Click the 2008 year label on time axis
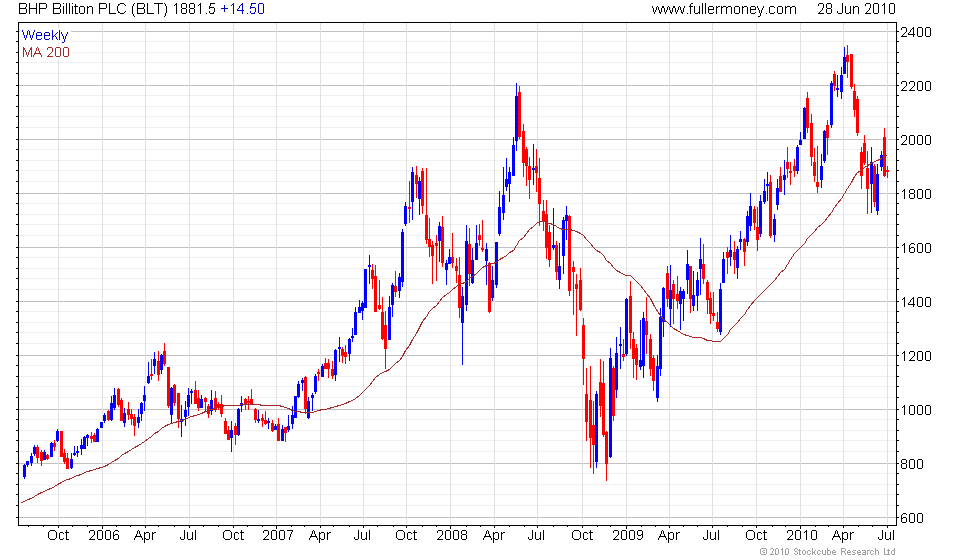 [x=452, y=535]
